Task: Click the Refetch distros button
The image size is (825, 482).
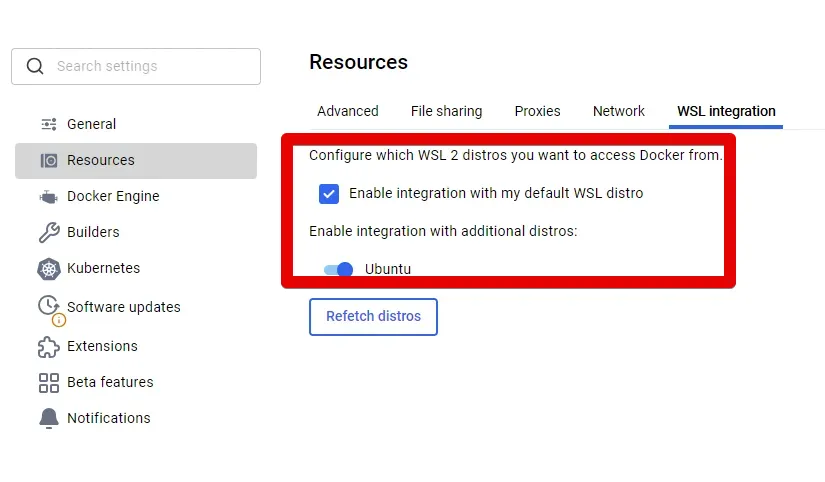Action: 373,316
